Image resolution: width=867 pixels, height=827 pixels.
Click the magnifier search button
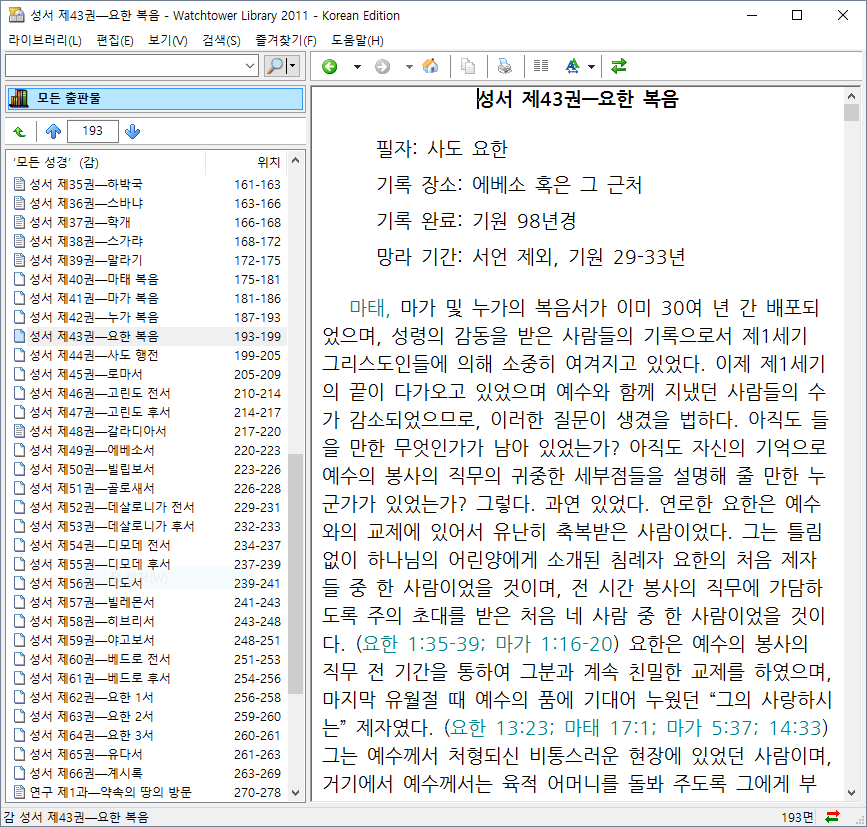click(x=275, y=66)
